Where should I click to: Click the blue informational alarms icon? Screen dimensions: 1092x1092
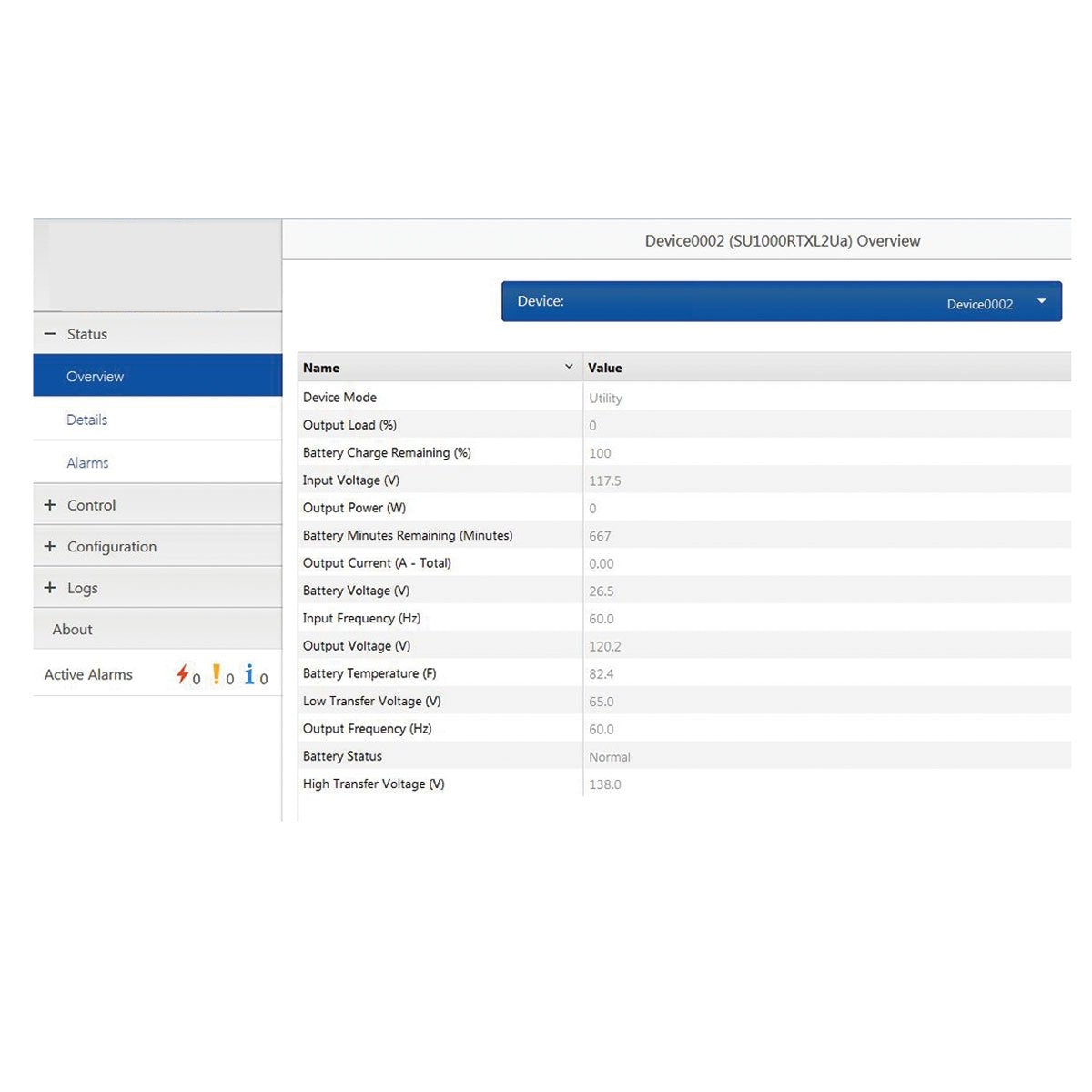click(248, 673)
